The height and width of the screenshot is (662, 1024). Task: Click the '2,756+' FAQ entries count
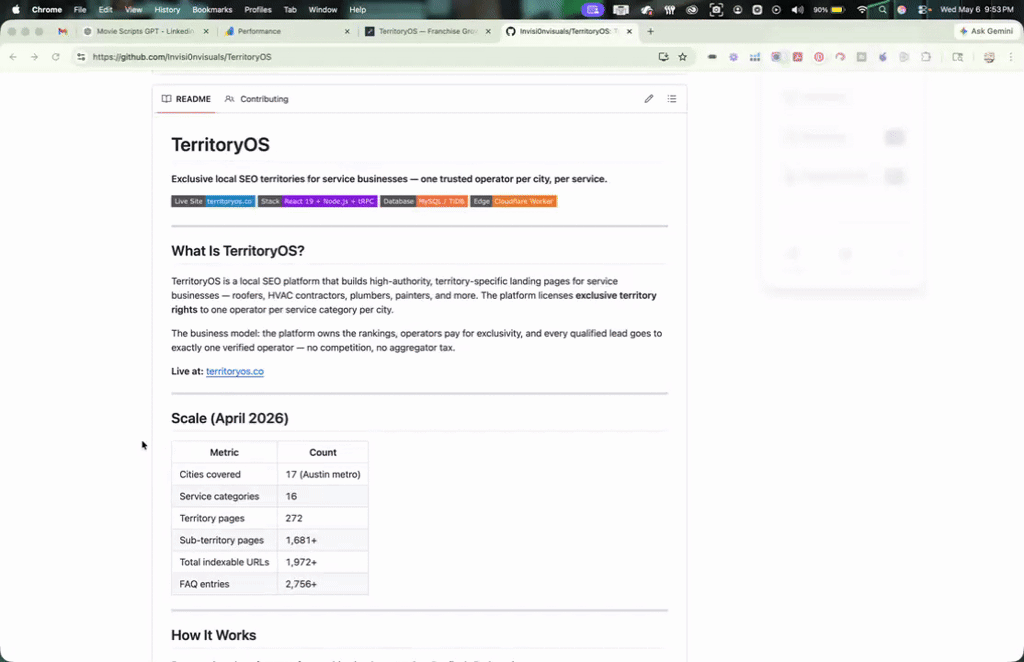click(323, 584)
